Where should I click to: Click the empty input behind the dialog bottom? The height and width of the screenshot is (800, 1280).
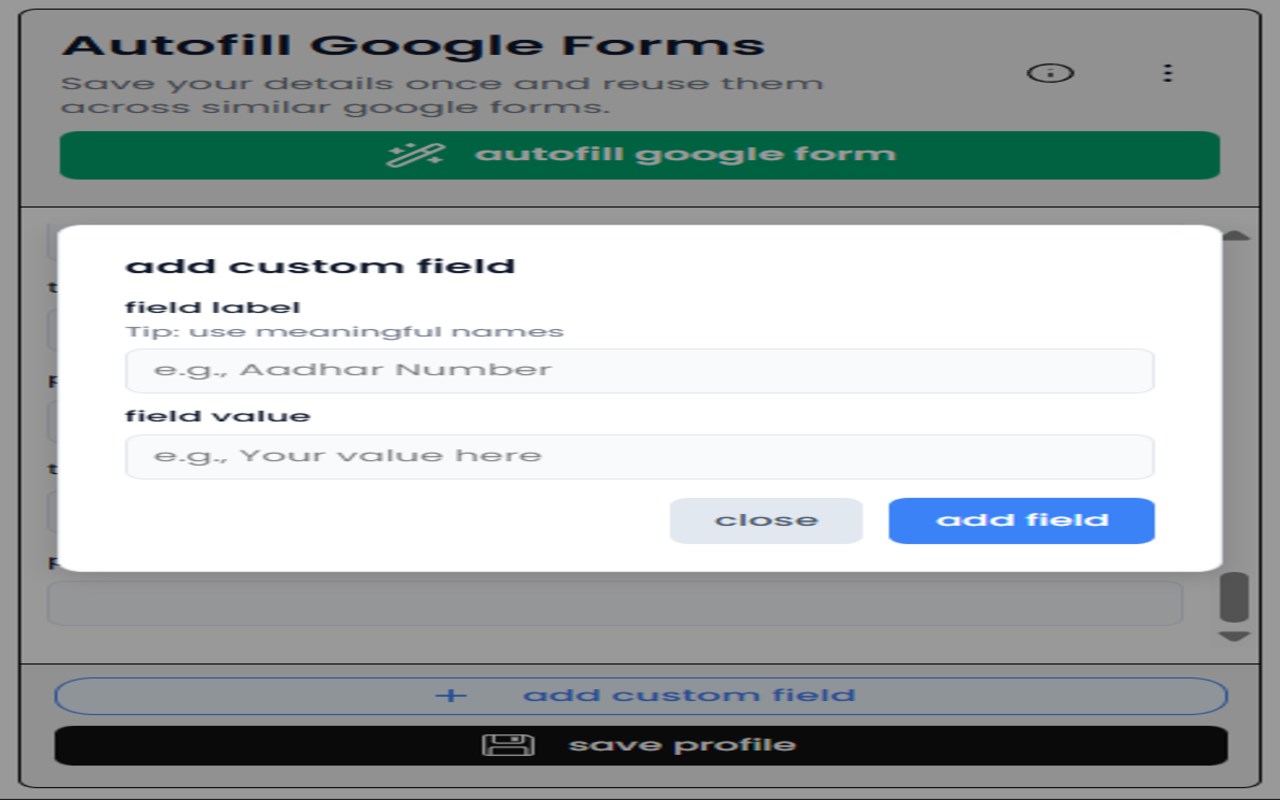click(x=614, y=603)
